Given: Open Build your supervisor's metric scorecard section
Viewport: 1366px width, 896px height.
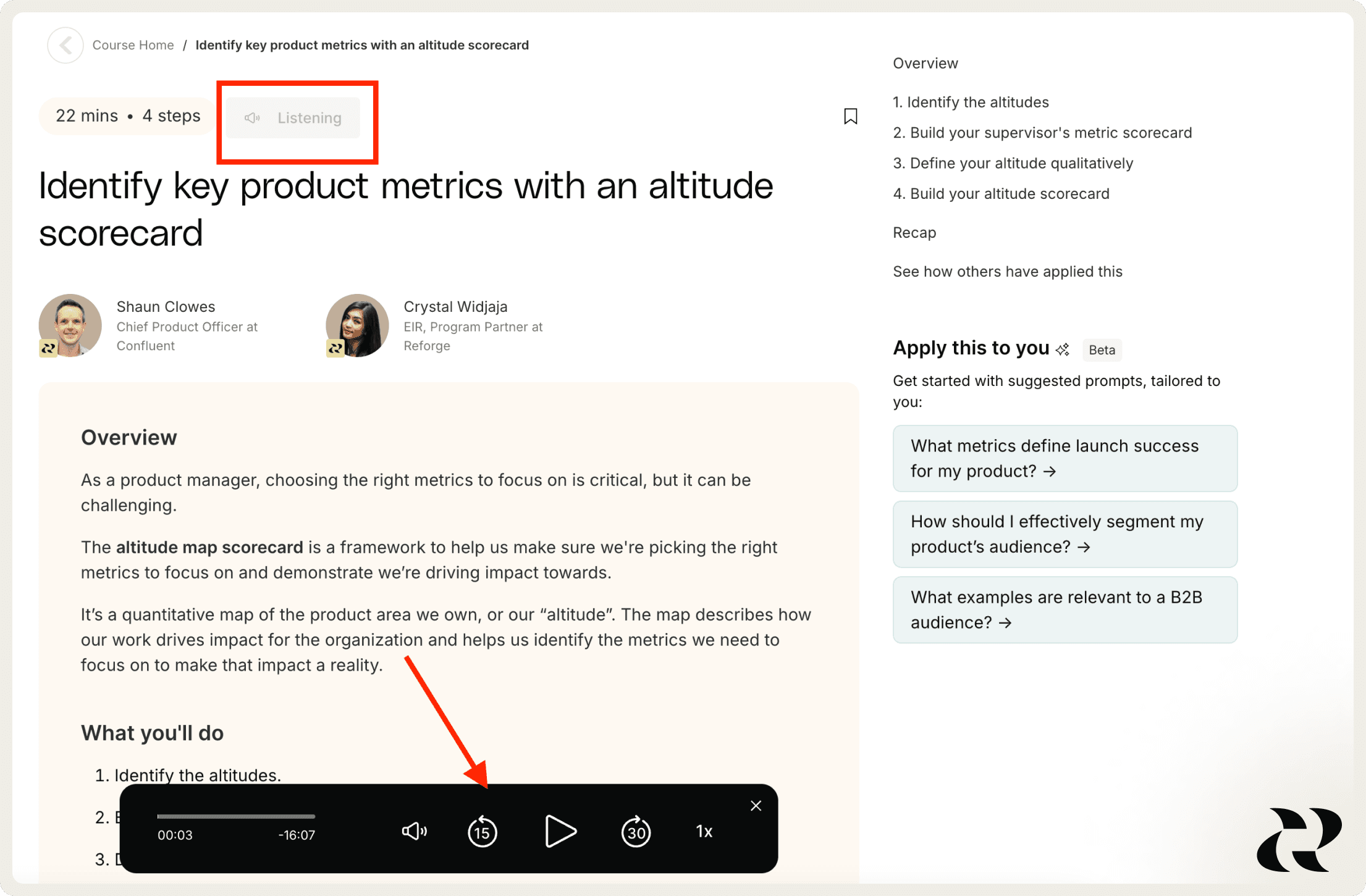Looking at the screenshot, I should point(1042,133).
